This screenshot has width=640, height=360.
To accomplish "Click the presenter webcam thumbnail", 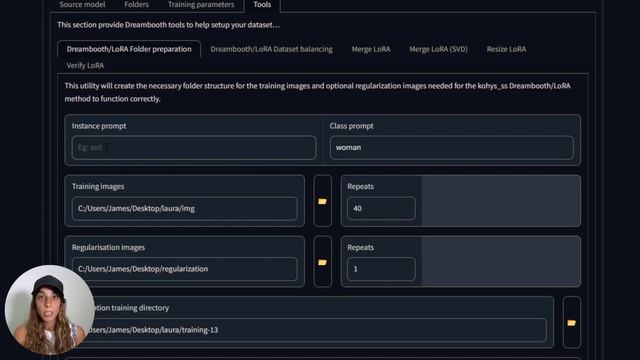I will tap(49, 310).
